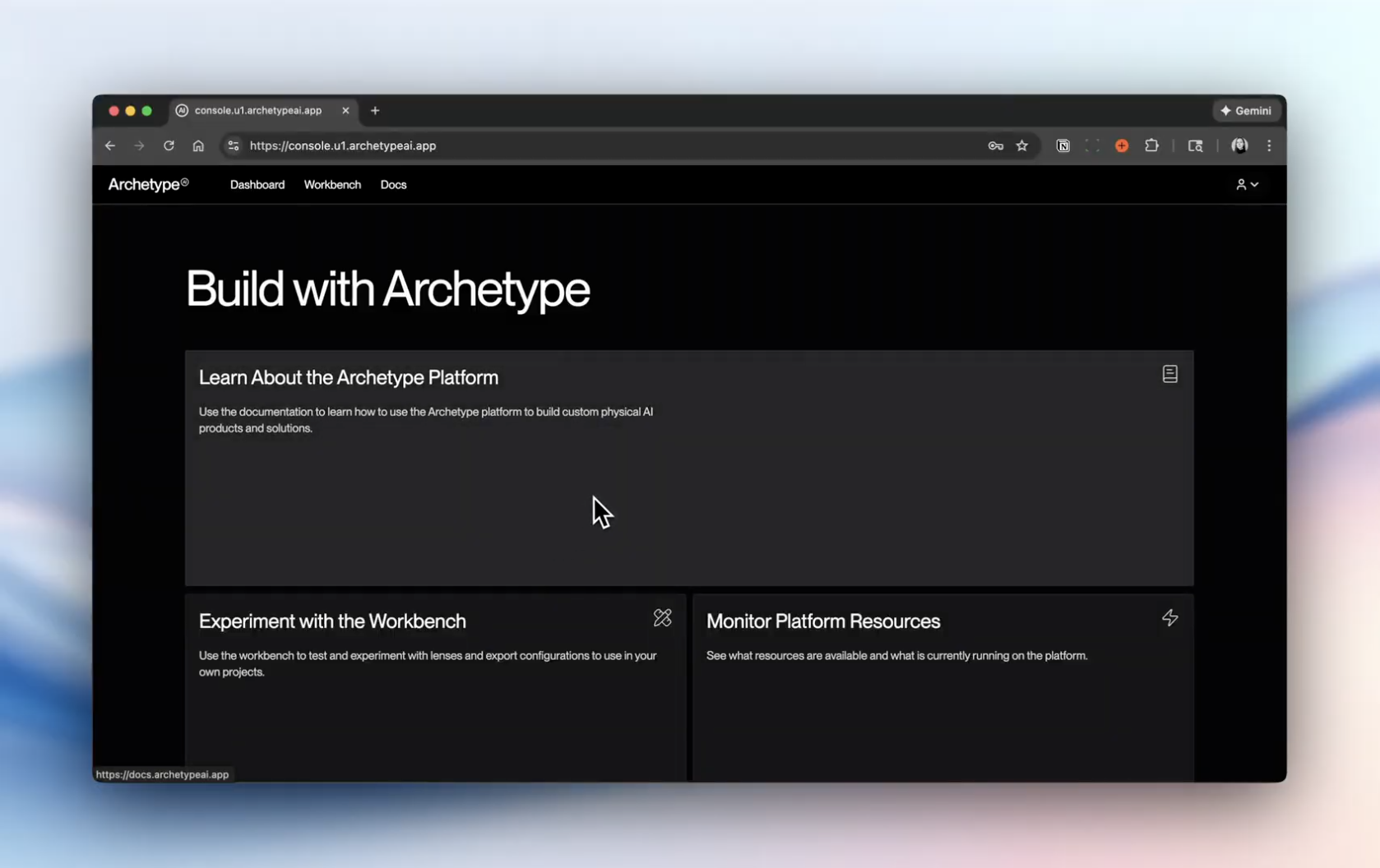Open the Chrome three-dot menu
Screen dimensions: 1380x868
pyautogui.click(x=1269, y=145)
